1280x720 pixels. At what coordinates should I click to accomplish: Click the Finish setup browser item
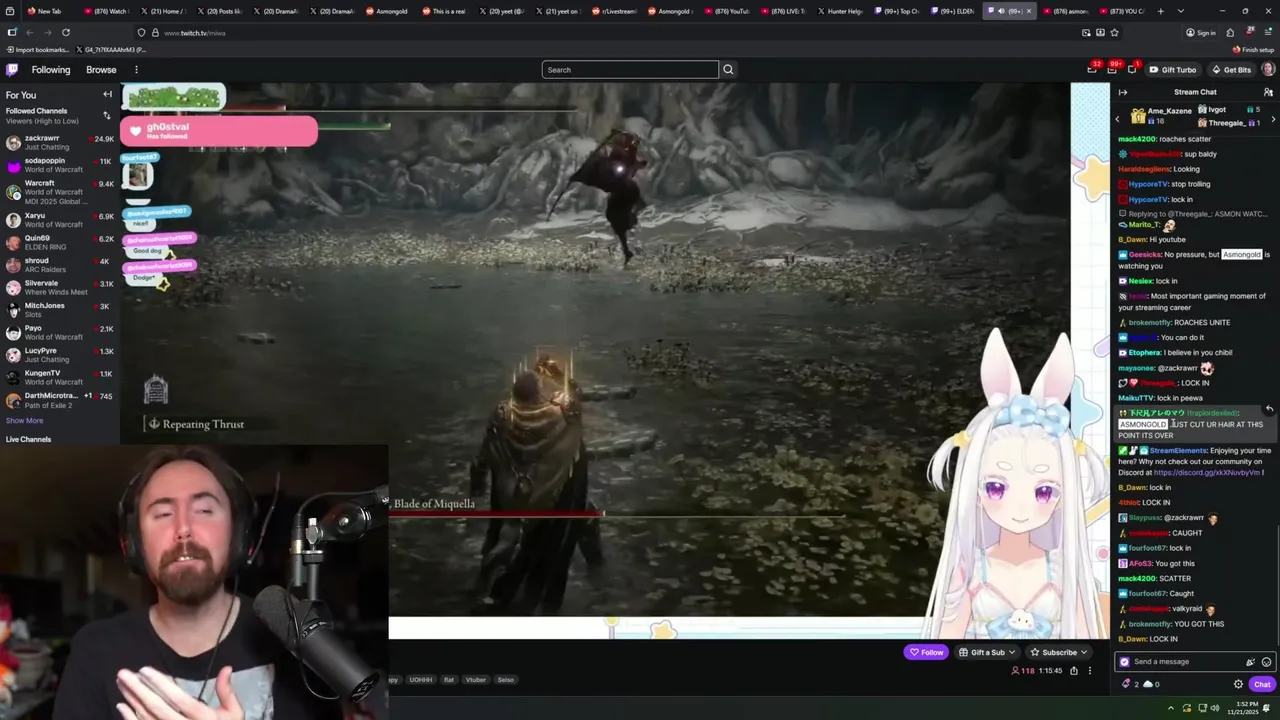coord(1253,49)
